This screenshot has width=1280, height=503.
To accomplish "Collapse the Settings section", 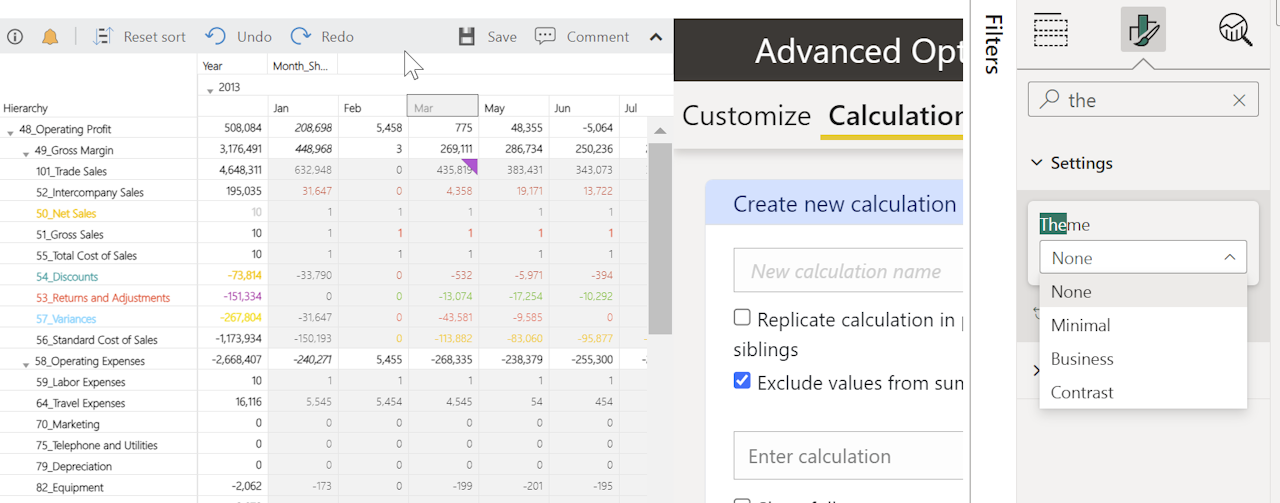I will (1037, 163).
